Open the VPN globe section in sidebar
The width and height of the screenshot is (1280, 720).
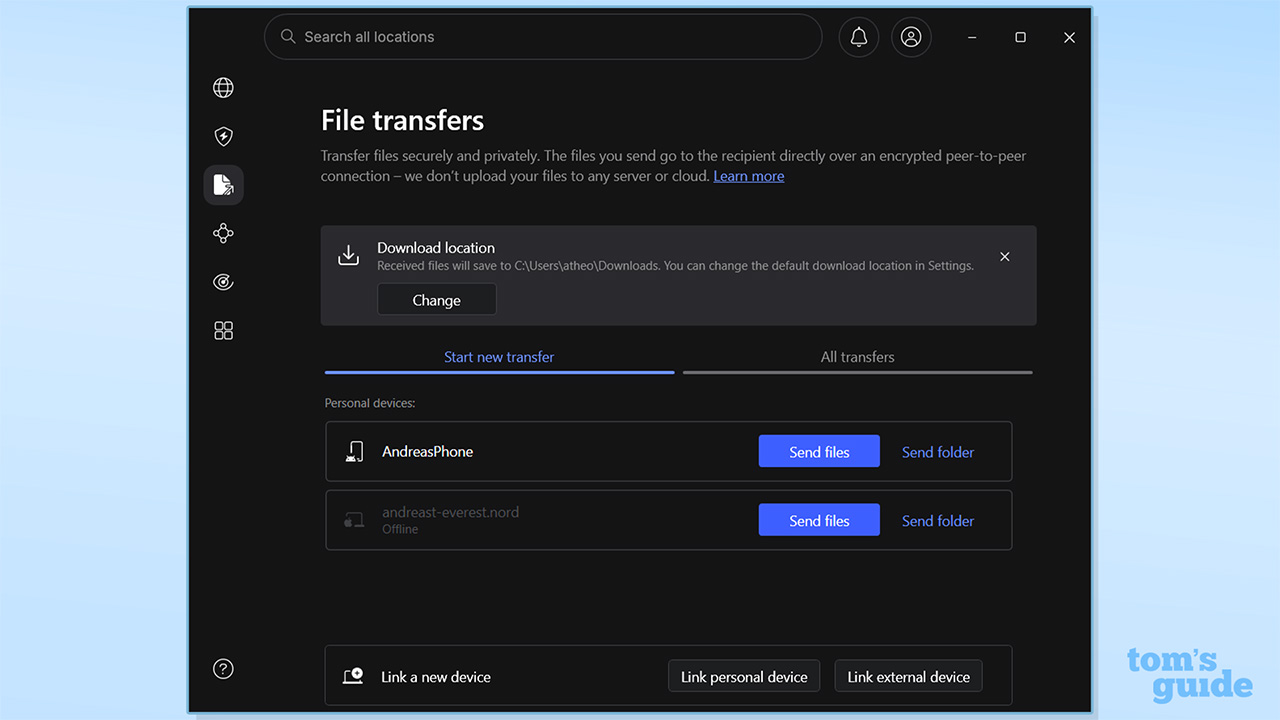(223, 87)
